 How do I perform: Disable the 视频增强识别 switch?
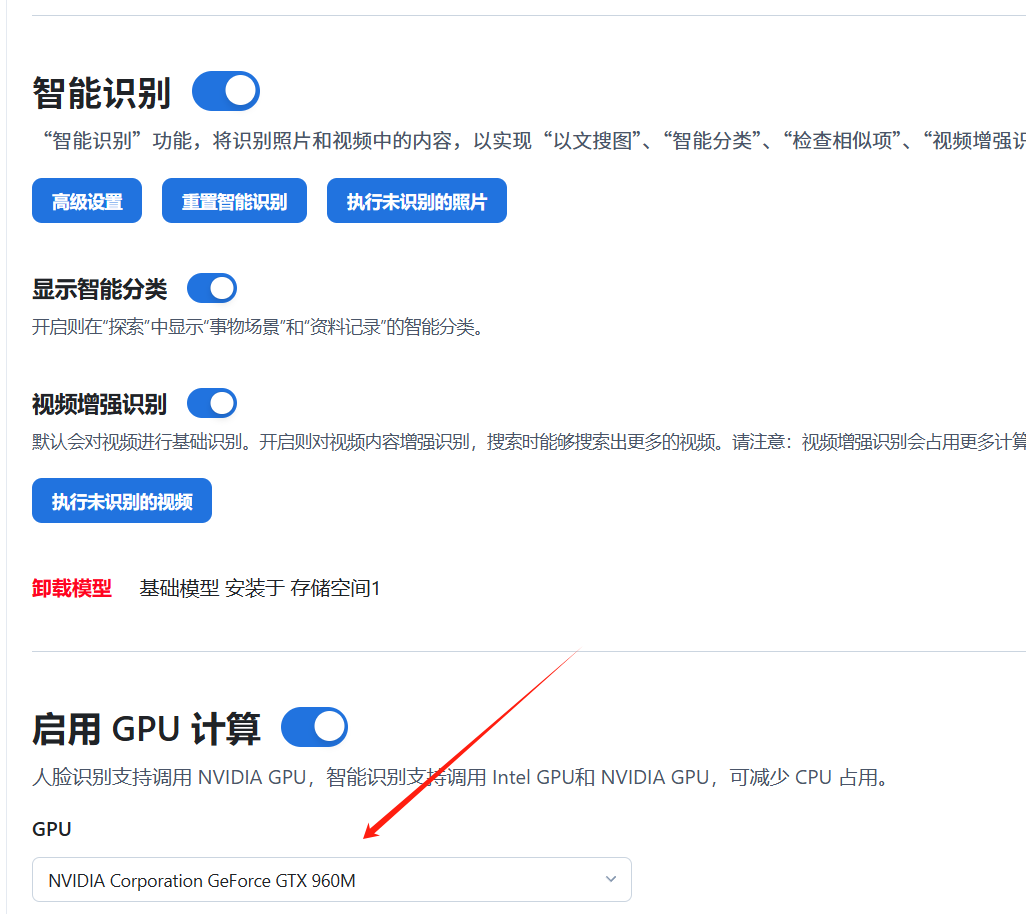[x=212, y=403]
